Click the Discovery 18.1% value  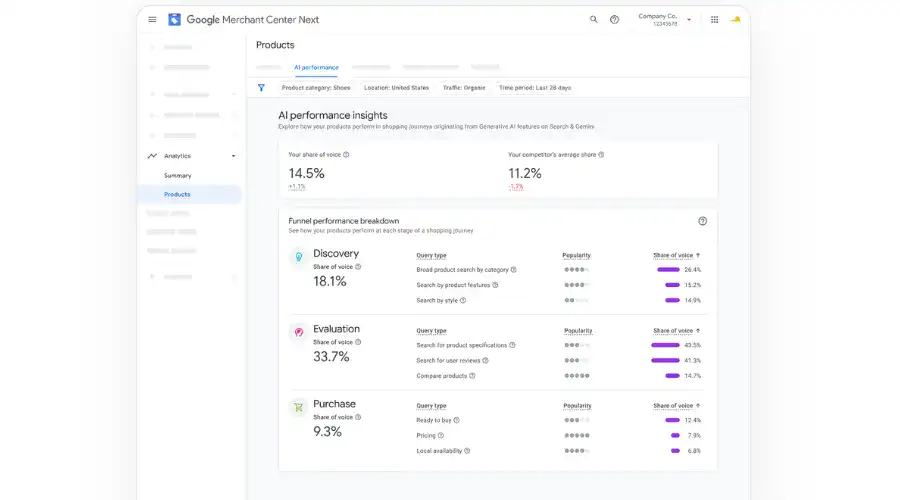point(329,281)
